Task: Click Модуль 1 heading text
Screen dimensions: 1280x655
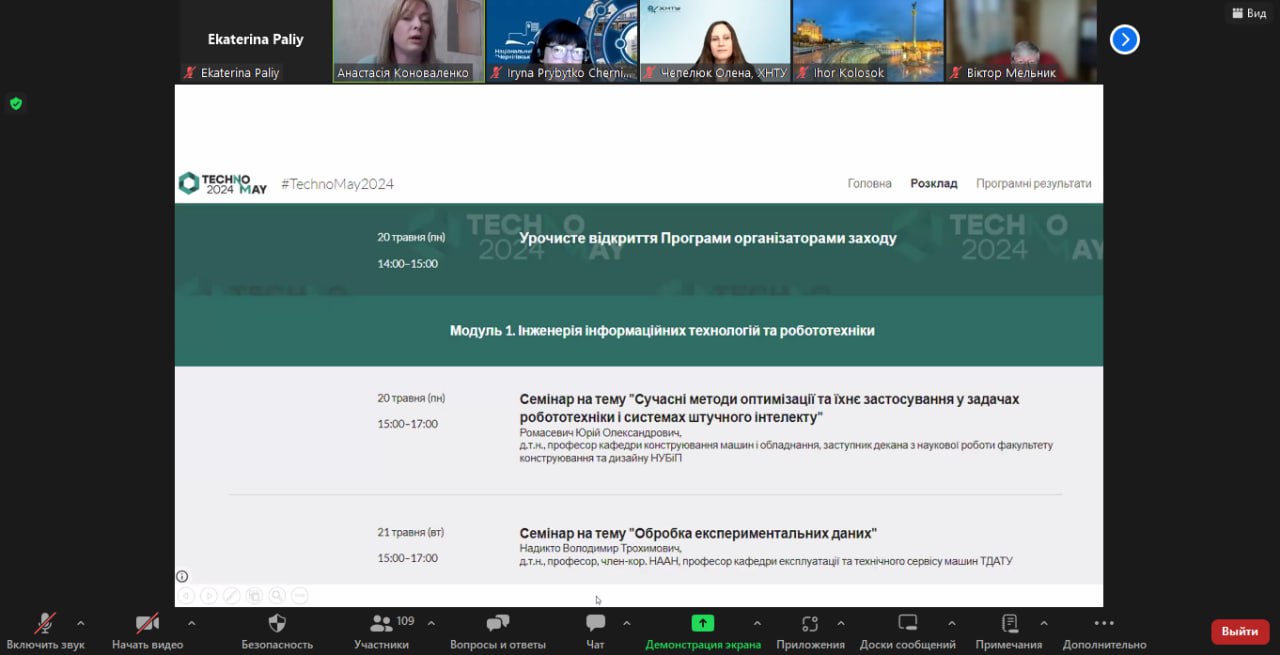Action: tap(662, 330)
